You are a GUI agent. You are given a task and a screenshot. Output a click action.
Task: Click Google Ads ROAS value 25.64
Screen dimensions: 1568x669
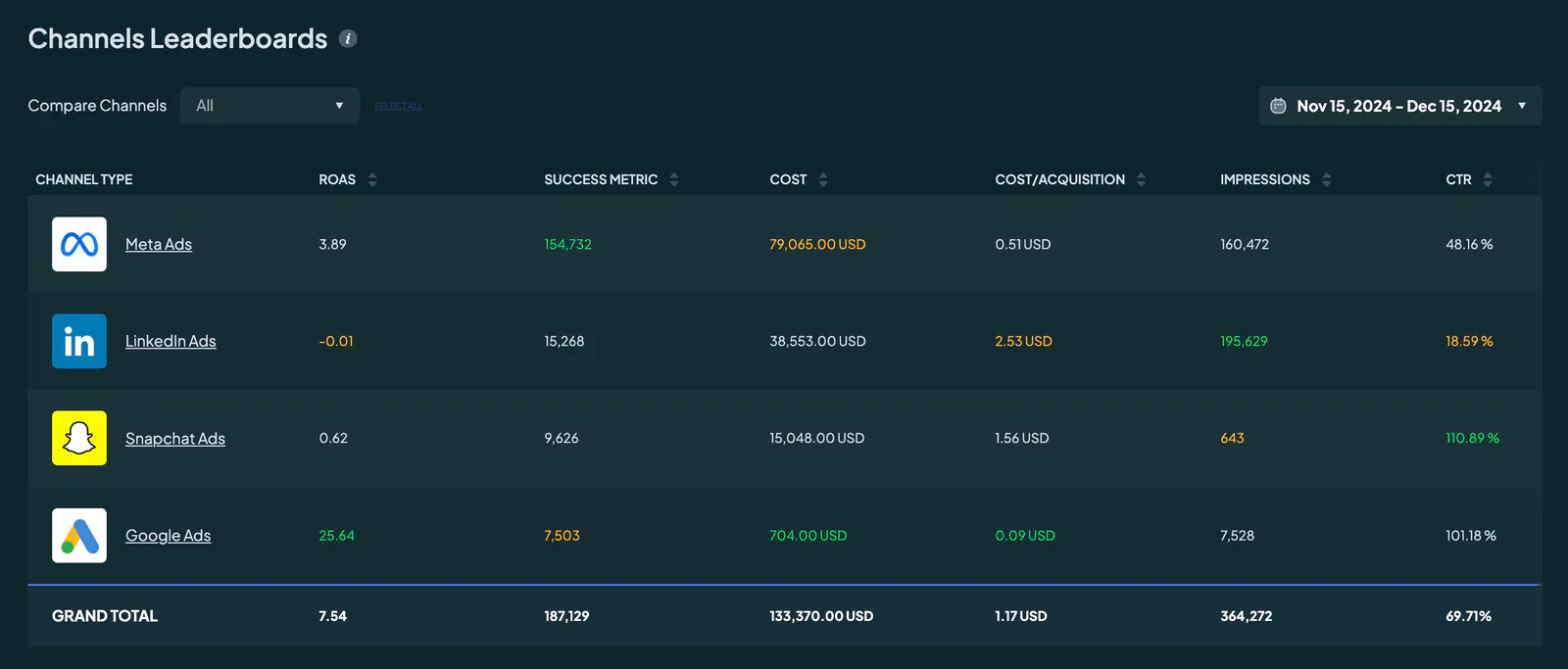[336, 535]
